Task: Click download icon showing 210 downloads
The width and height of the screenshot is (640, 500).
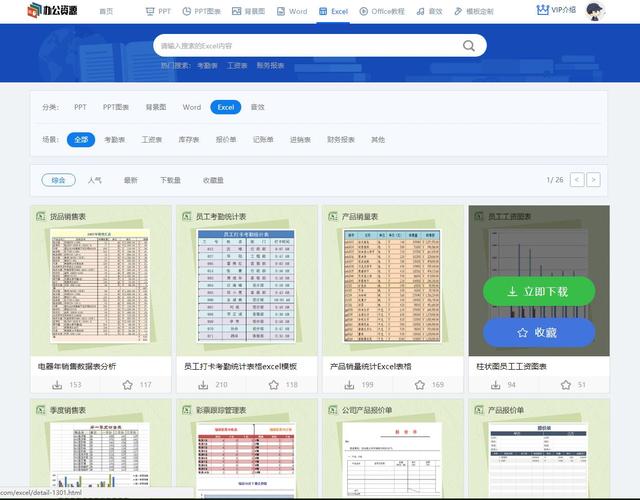Action: coord(203,385)
